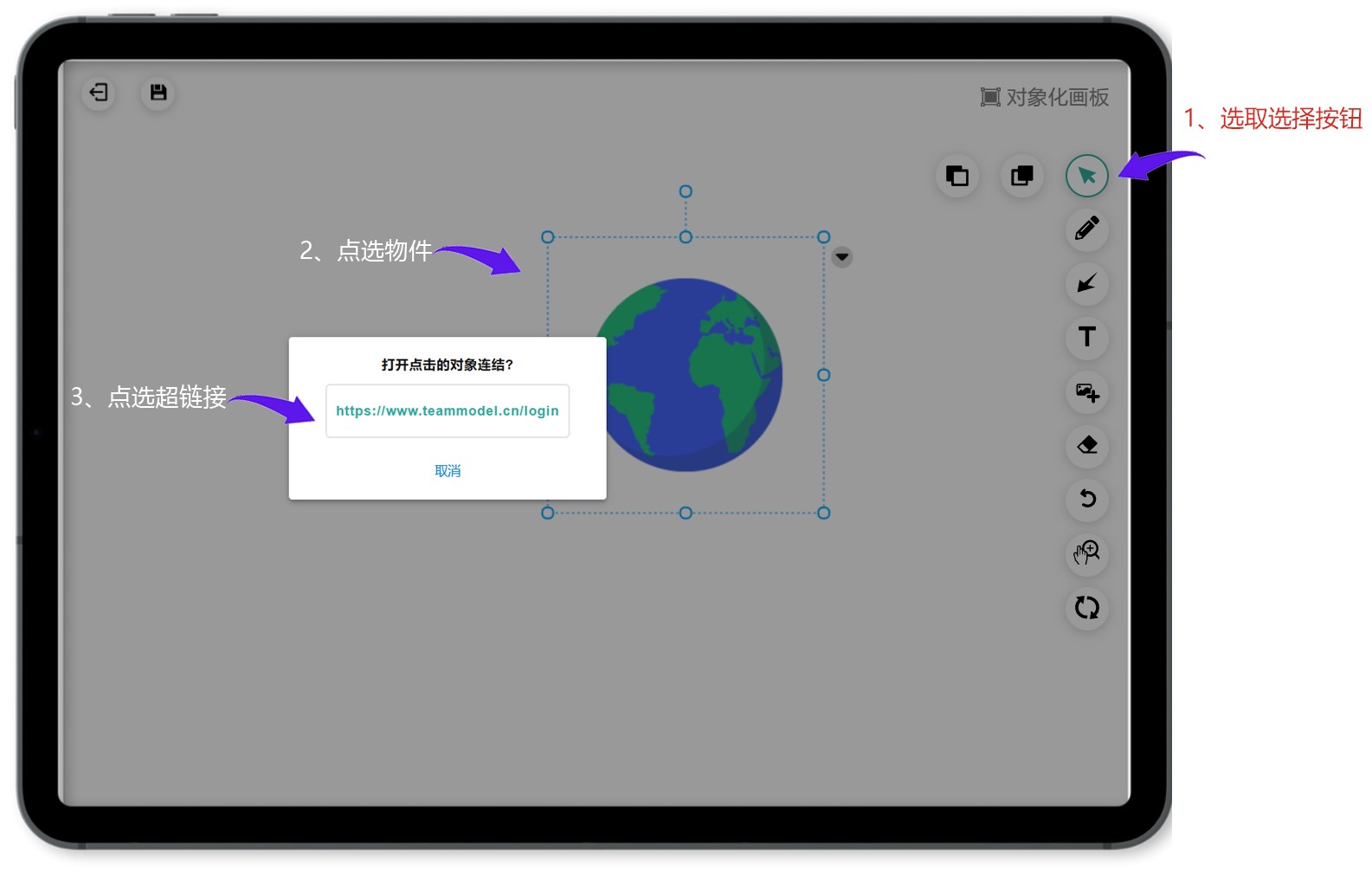Click the add image icon
Image resolution: width=1372 pixels, height=872 pixels.
click(x=1086, y=392)
